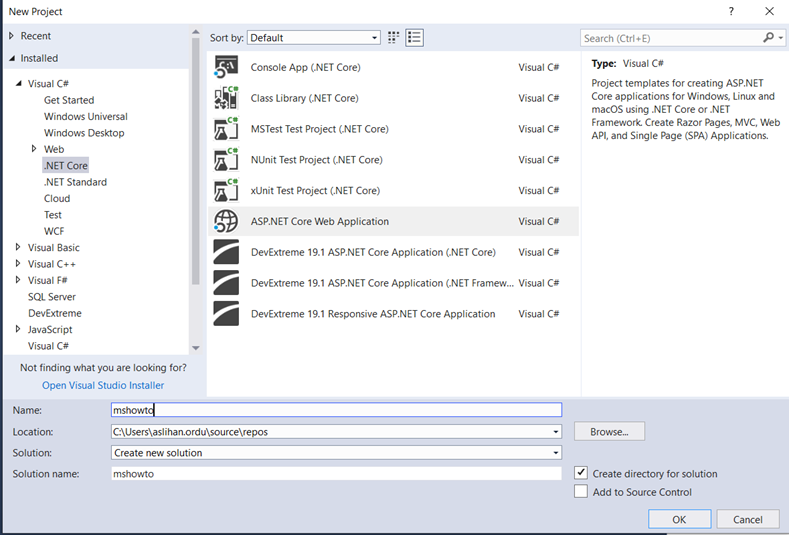789x535 pixels.
Task: Click the search magnifier icon
Action: [768, 38]
